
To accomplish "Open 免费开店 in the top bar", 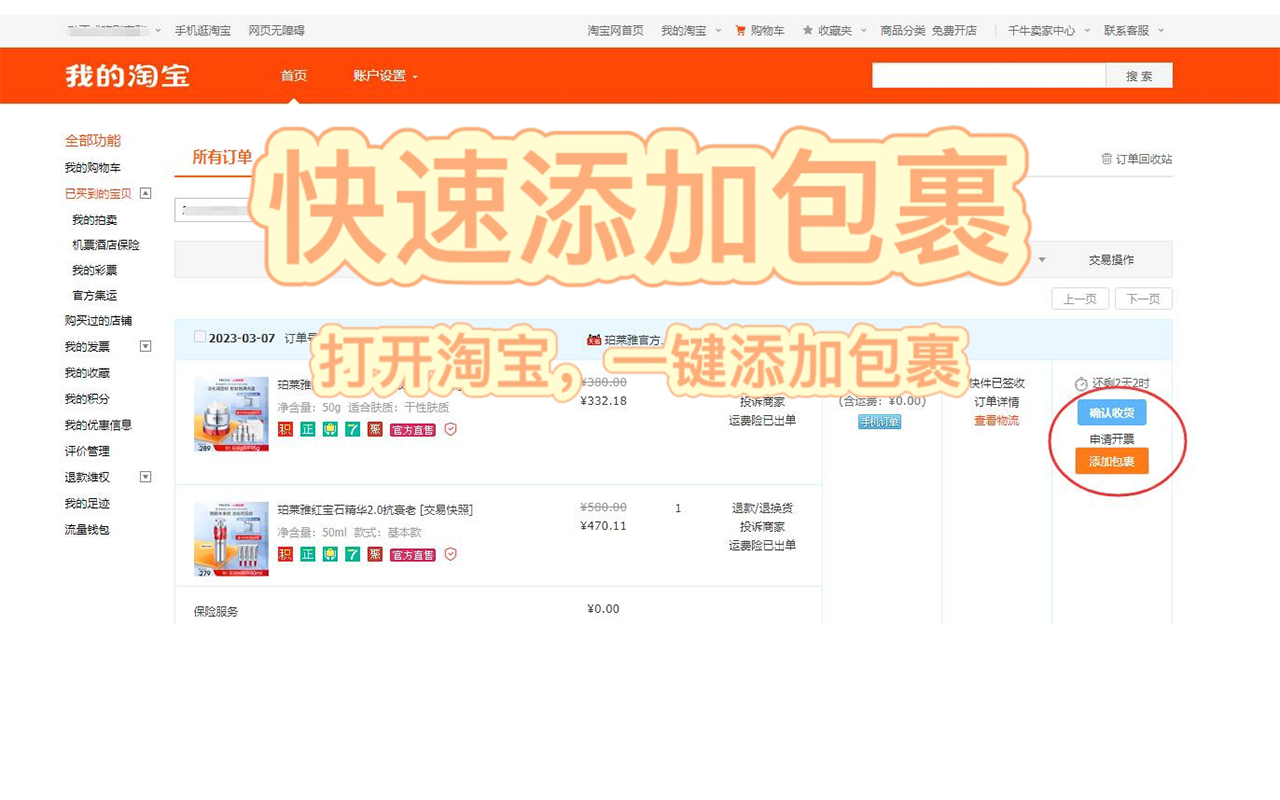I will (954, 30).
